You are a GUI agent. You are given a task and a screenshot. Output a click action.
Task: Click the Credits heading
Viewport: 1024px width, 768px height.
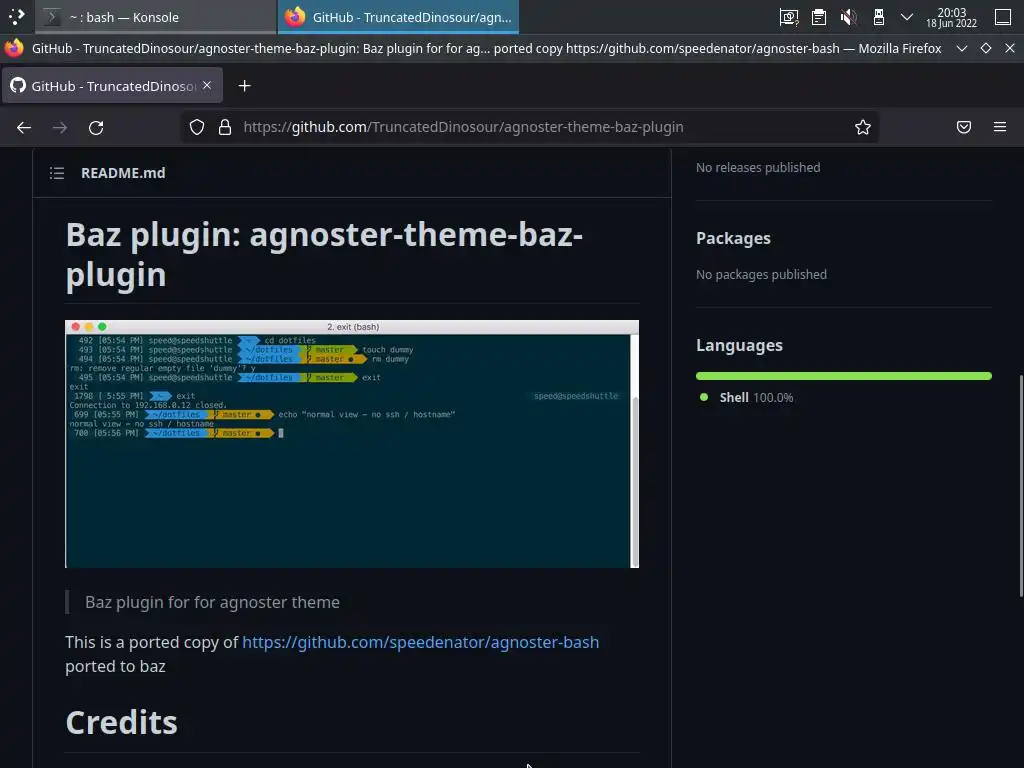click(121, 722)
